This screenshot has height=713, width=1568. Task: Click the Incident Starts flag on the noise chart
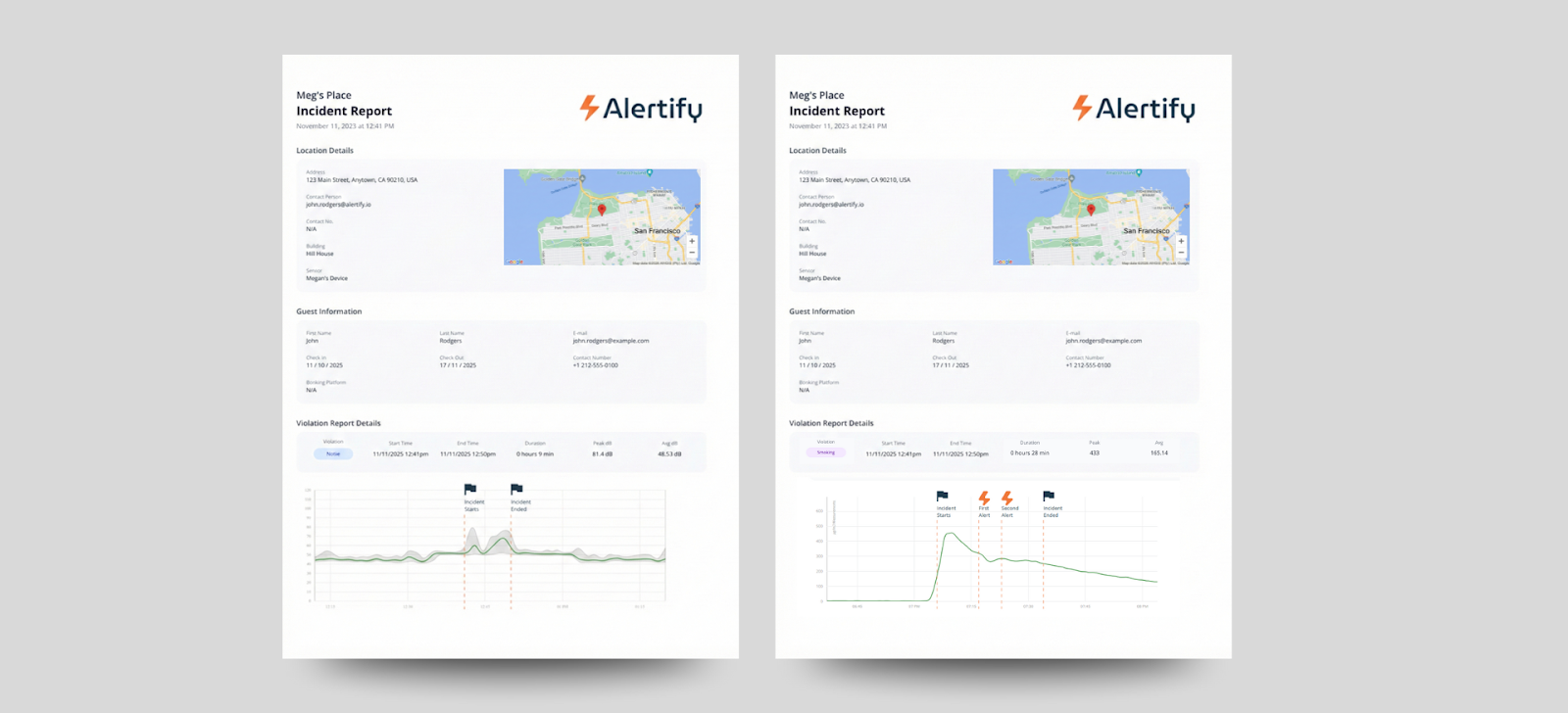tap(470, 489)
